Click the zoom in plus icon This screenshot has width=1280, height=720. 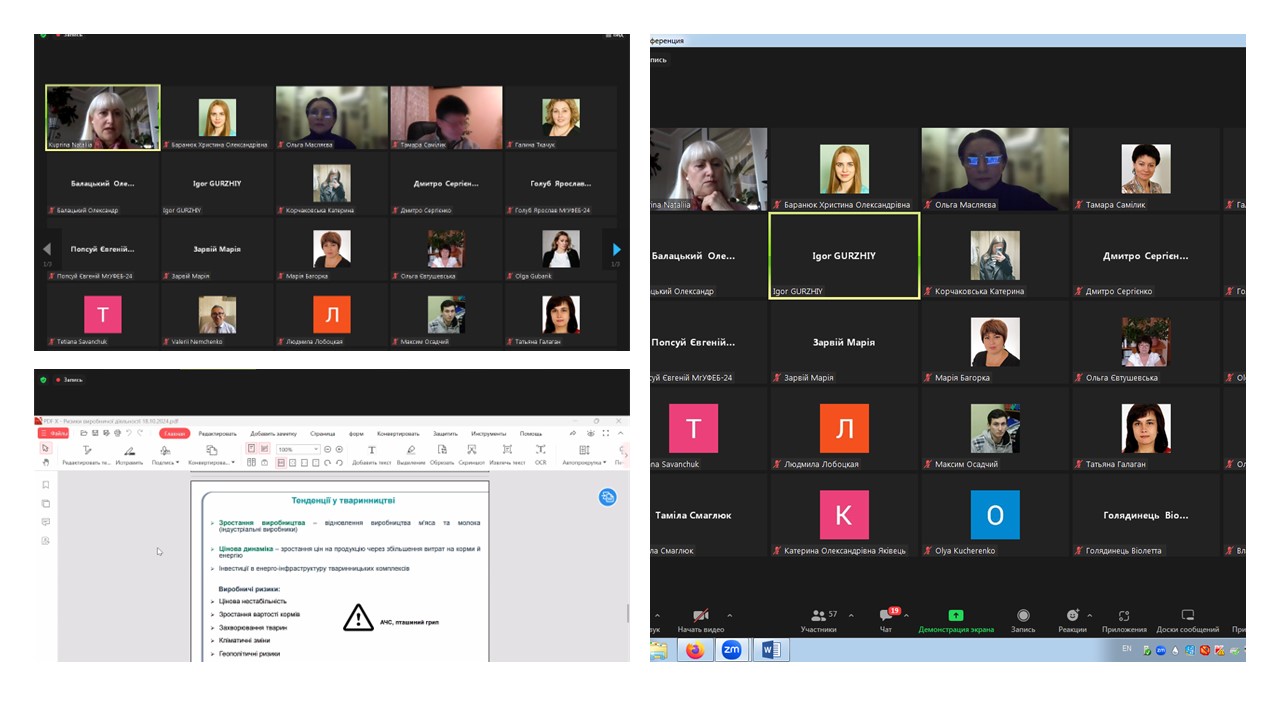pyautogui.click(x=339, y=449)
